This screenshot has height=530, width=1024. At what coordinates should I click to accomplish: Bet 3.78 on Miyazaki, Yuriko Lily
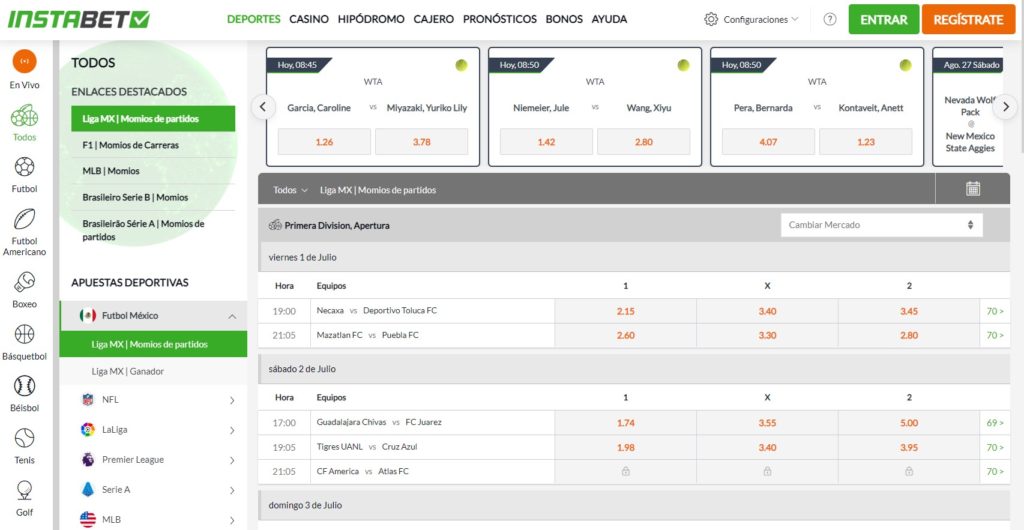tap(421, 142)
